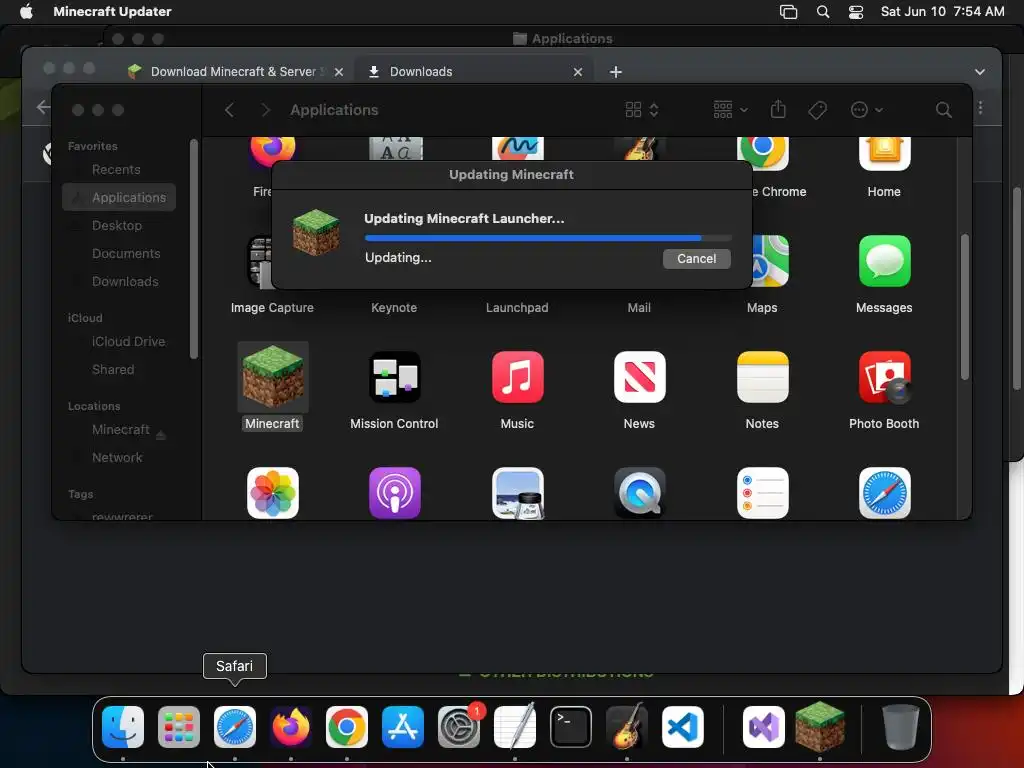Open Finder from the Dock
The width and height of the screenshot is (1024, 768).
tap(123, 727)
